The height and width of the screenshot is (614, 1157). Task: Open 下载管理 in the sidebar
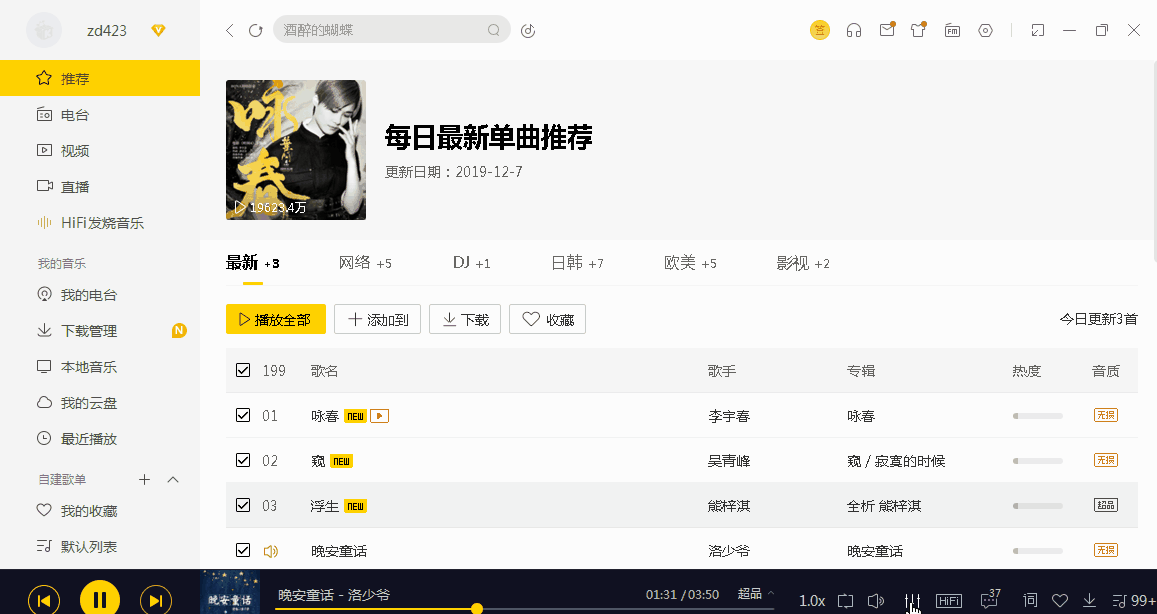[88, 330]
